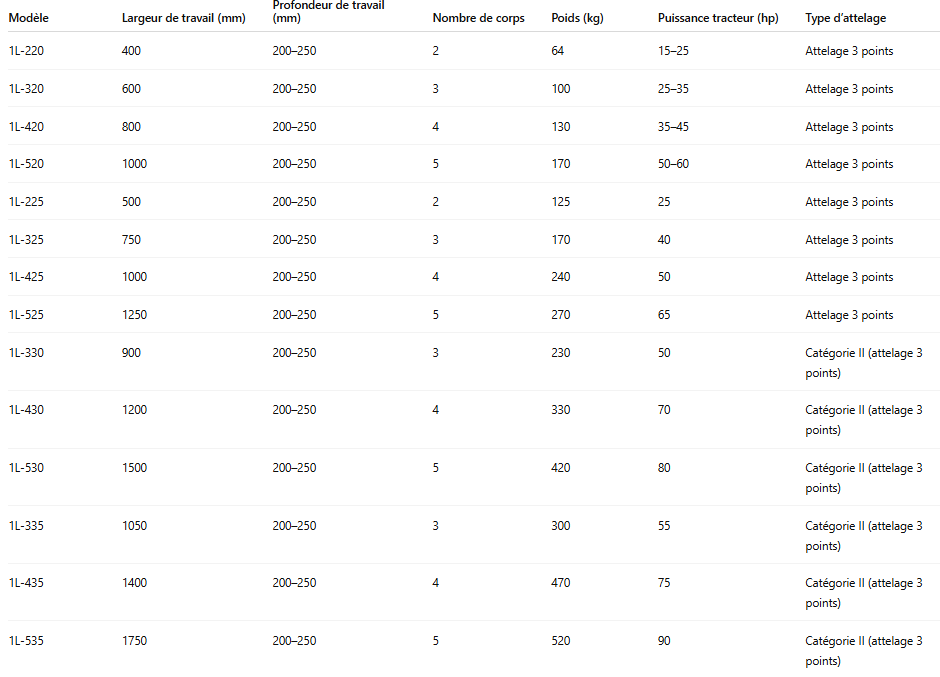Select the 520 weight value

(x=561, y=640)
